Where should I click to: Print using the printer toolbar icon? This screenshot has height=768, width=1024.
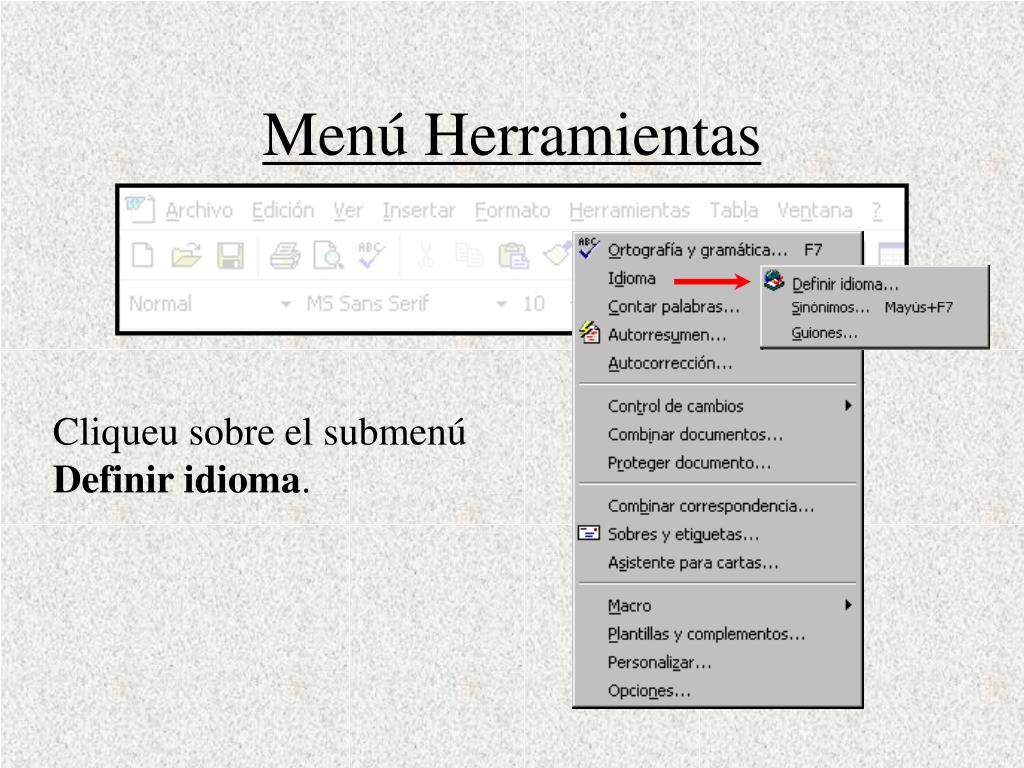point(285,255)
